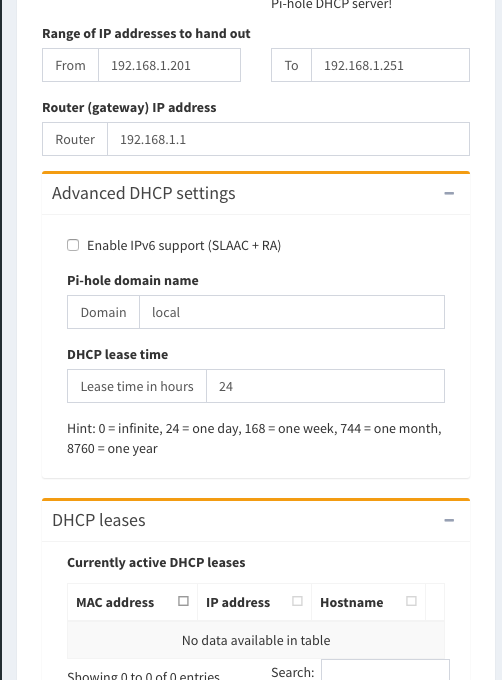
Task: Click the Hostname column header
Action: 368,602
